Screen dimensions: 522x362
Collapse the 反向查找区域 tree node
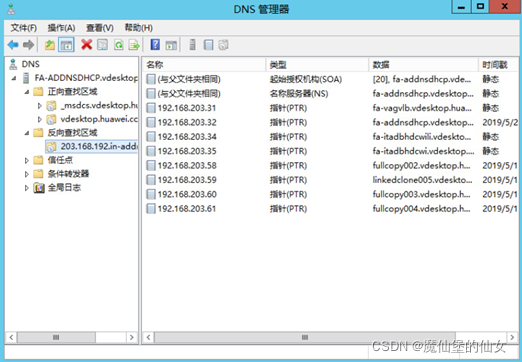click(27, 133)
